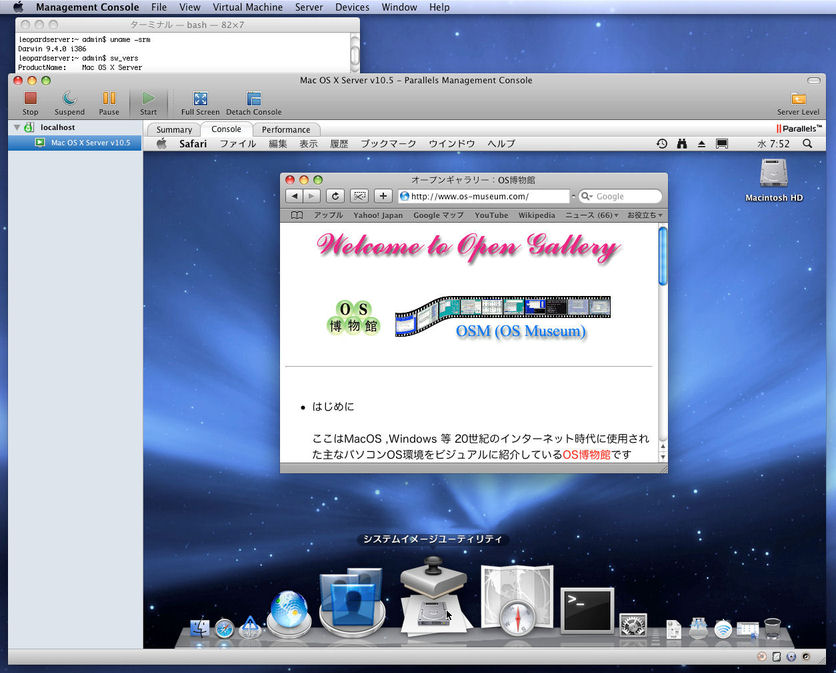Click Safari's forward arrow button
Screen dimensions: 836x673
point(311,196)
